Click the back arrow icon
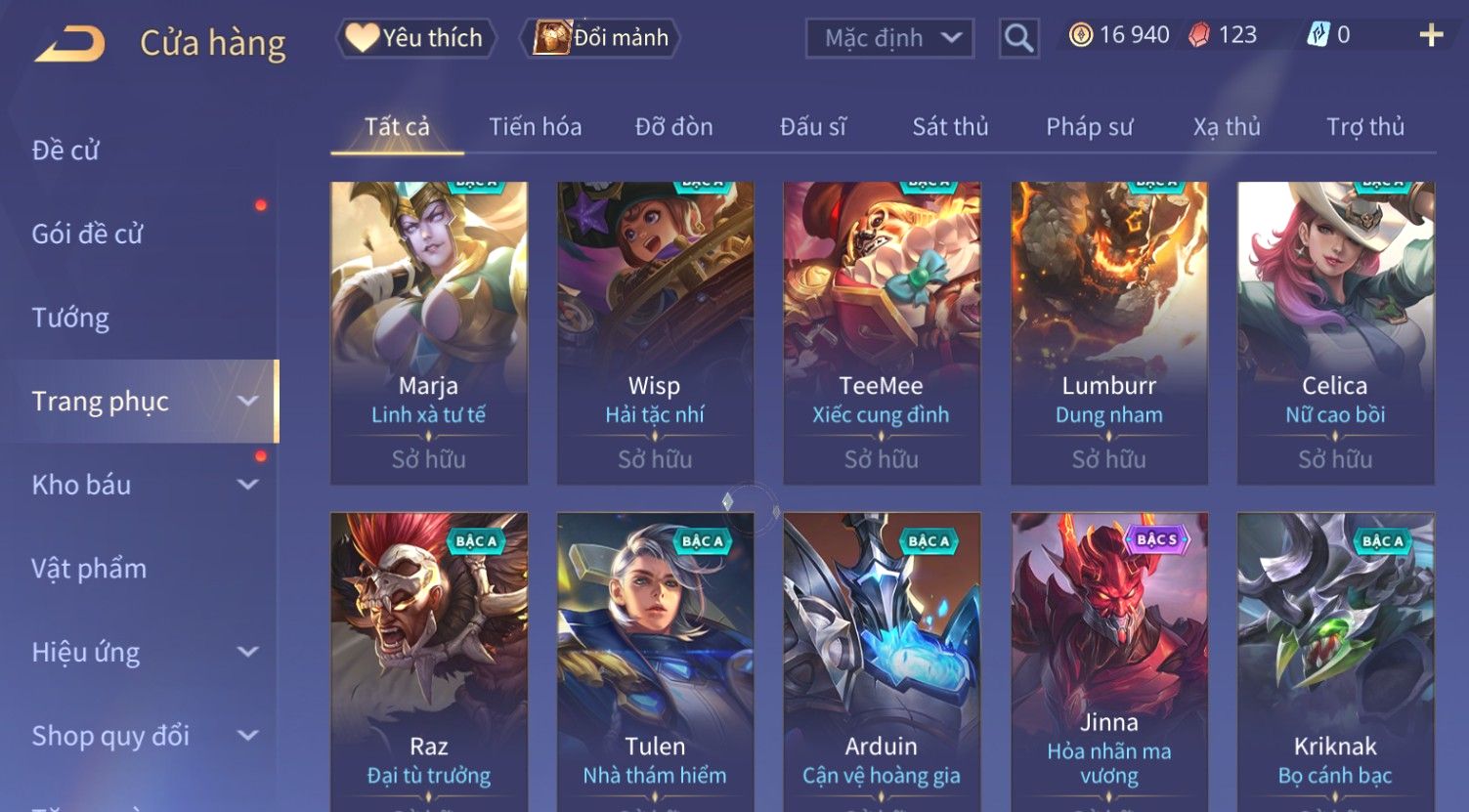Screen dimensions: 1469x812 70,44
